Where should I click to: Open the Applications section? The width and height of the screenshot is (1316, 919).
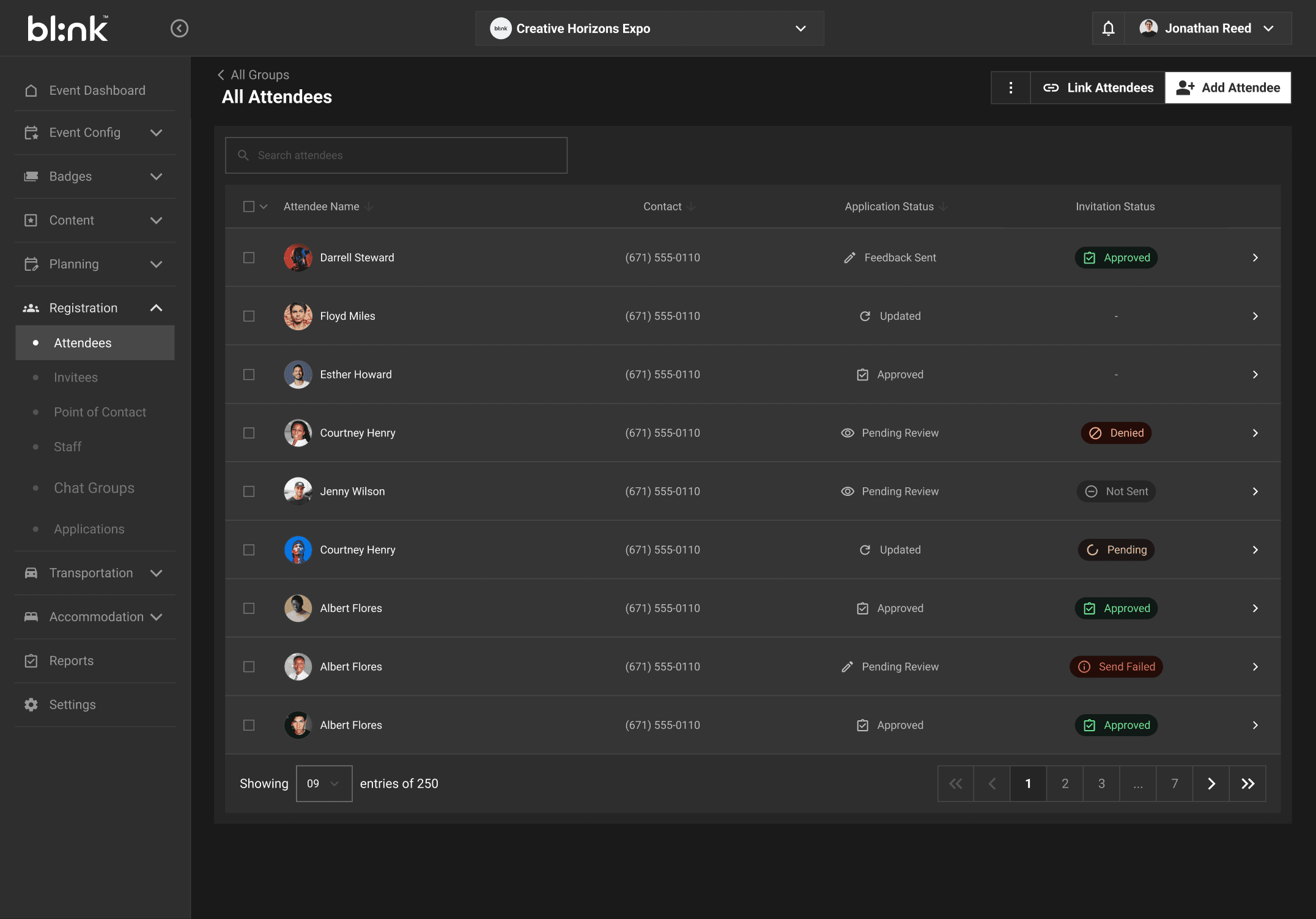tap(89, 528)
